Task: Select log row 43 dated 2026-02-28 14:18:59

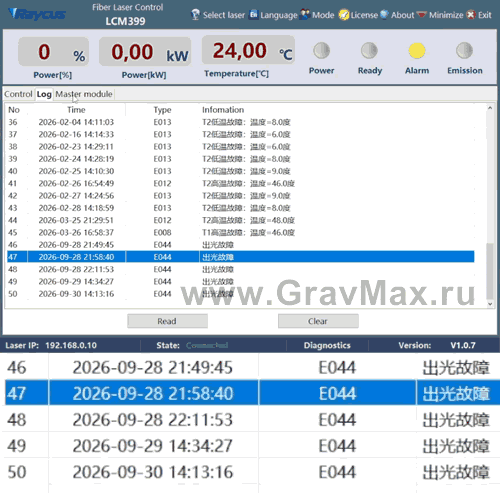Action: point(241,208)
